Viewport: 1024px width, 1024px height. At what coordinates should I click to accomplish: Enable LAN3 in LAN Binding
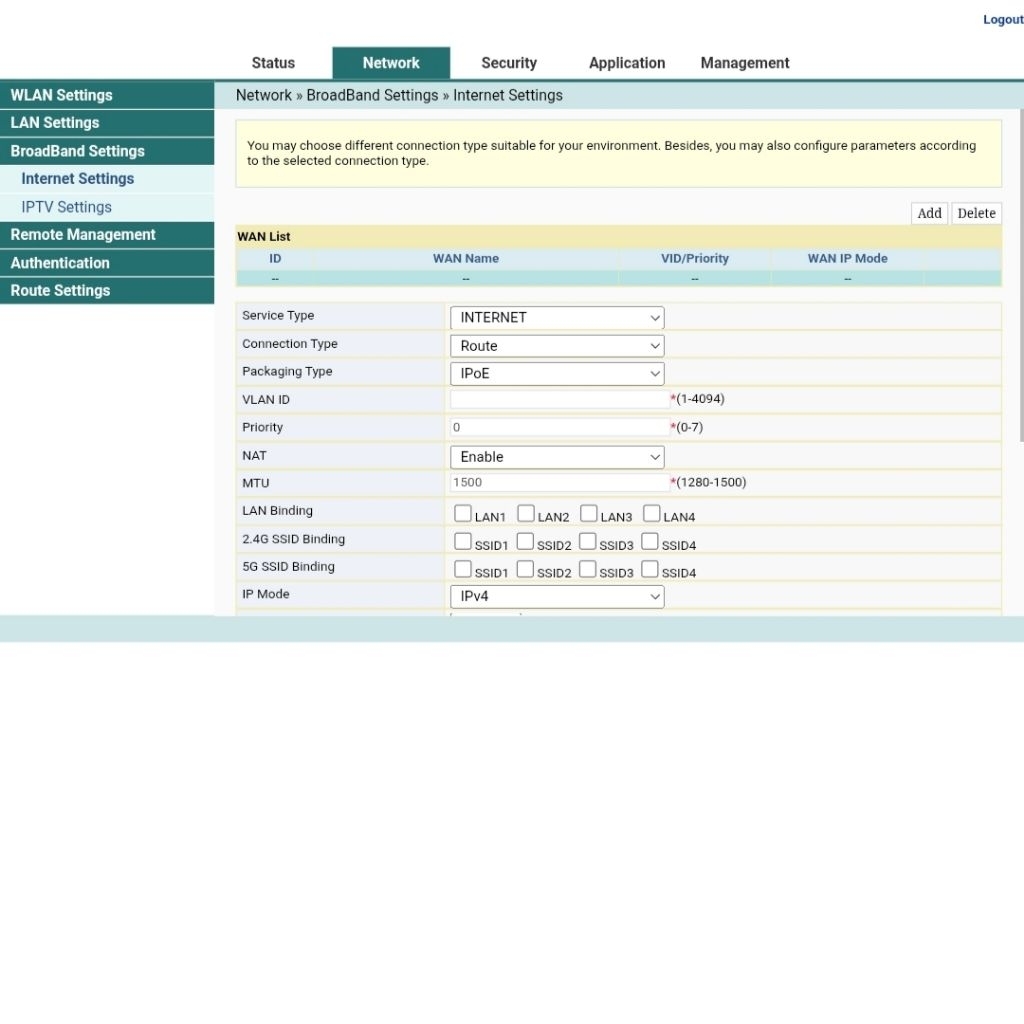(x=588, y=514)
